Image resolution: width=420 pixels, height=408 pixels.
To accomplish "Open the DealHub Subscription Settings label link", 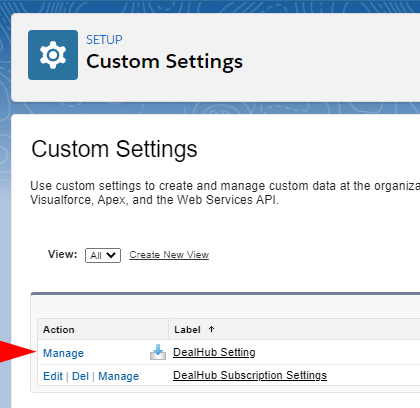I will [250, 375].
